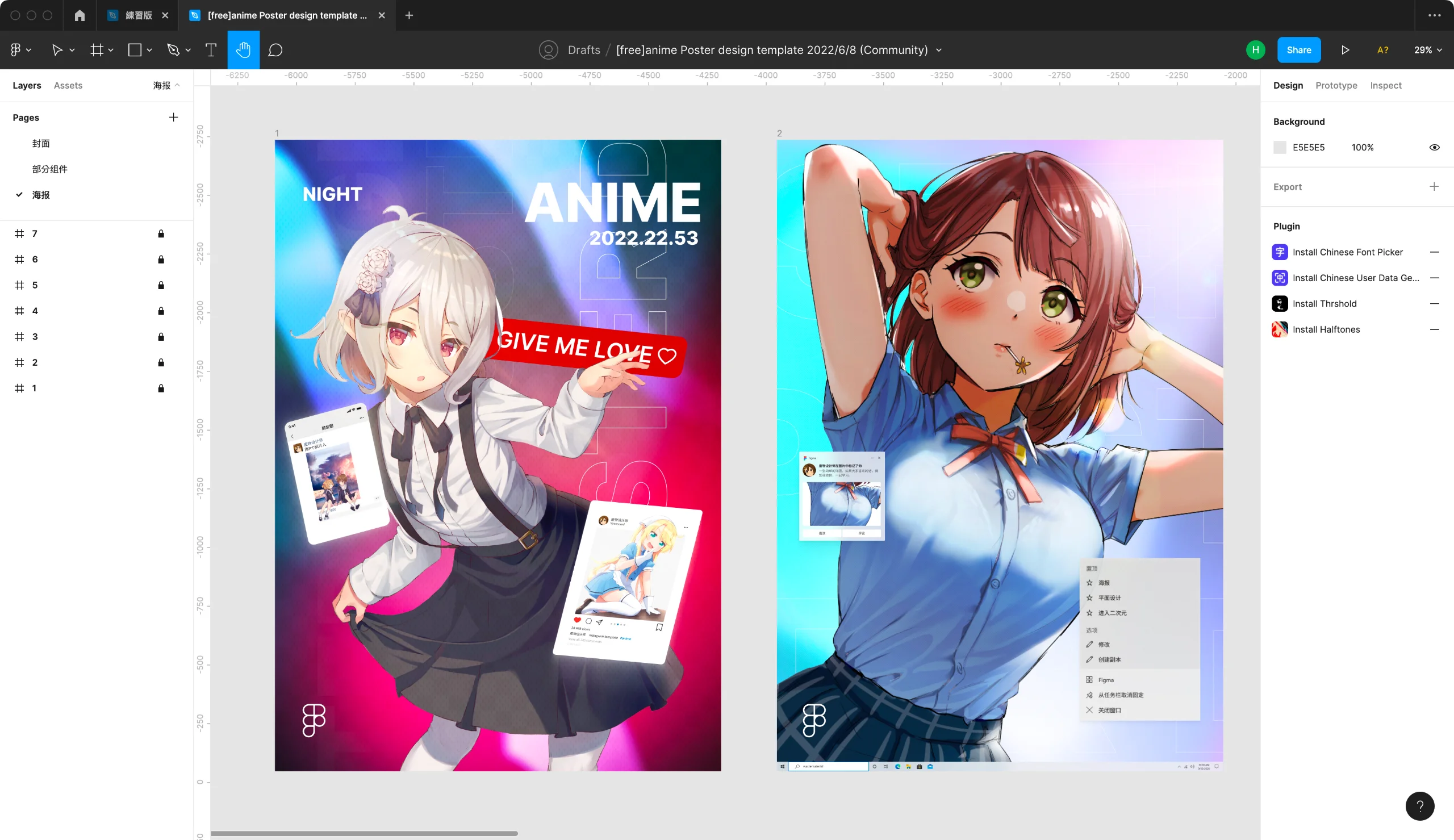Switch to the Assets tab
The height and width of the screenshot is (840, 1454).
pyautogui.click(x=68, y=85)
